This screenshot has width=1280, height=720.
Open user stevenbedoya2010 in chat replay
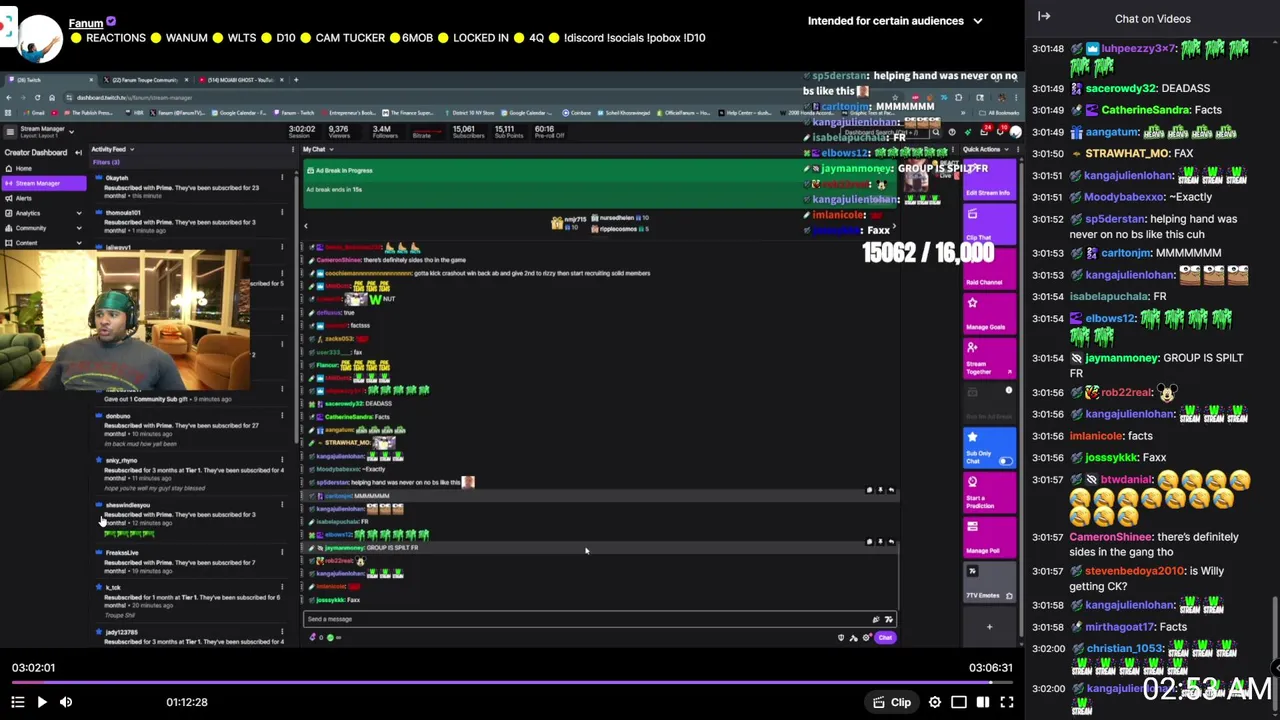coord(1134,571)
